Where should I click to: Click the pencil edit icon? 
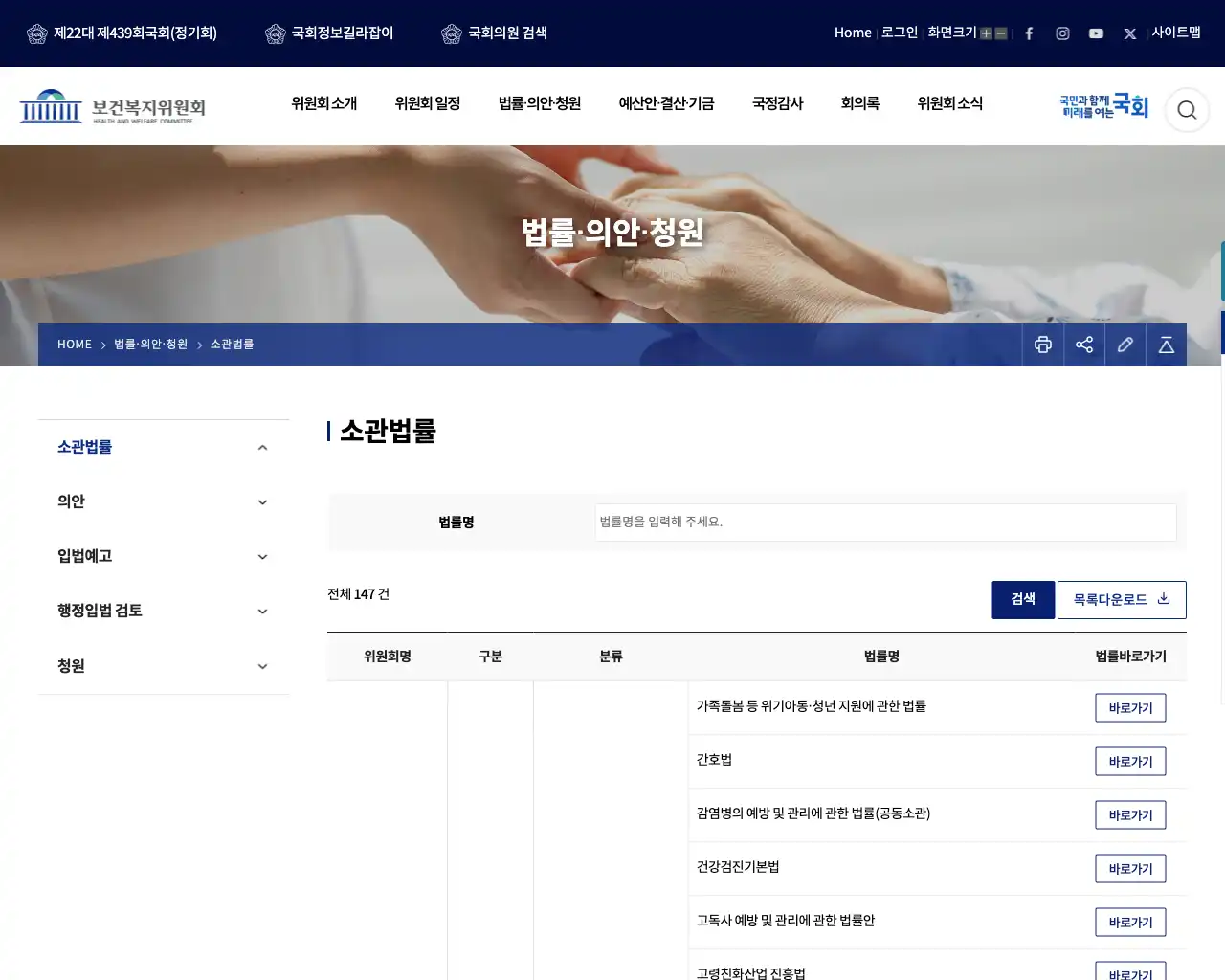(1125, 345)
